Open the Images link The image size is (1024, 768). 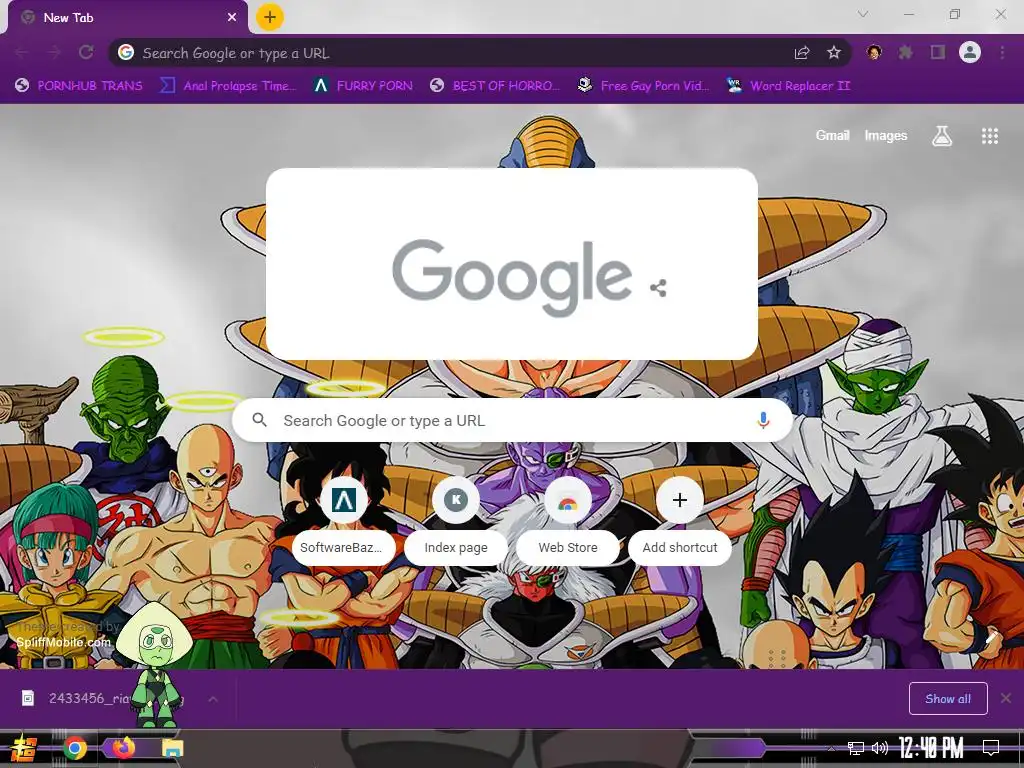[886, 135]
